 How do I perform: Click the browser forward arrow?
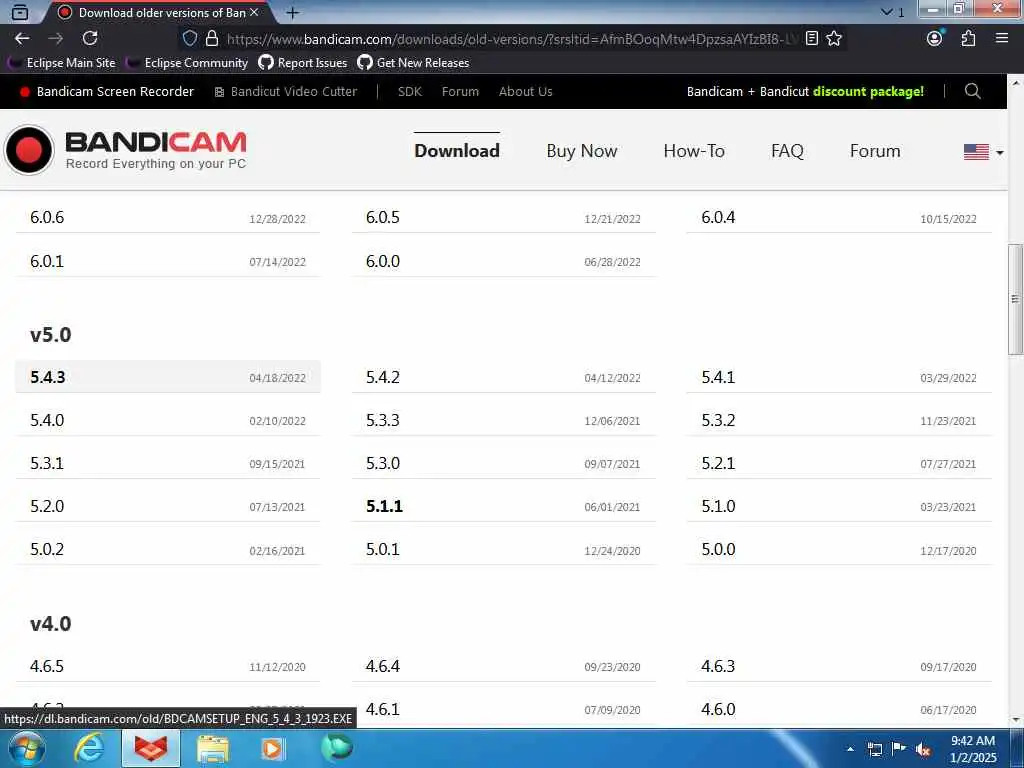click(x=56, y=39)
